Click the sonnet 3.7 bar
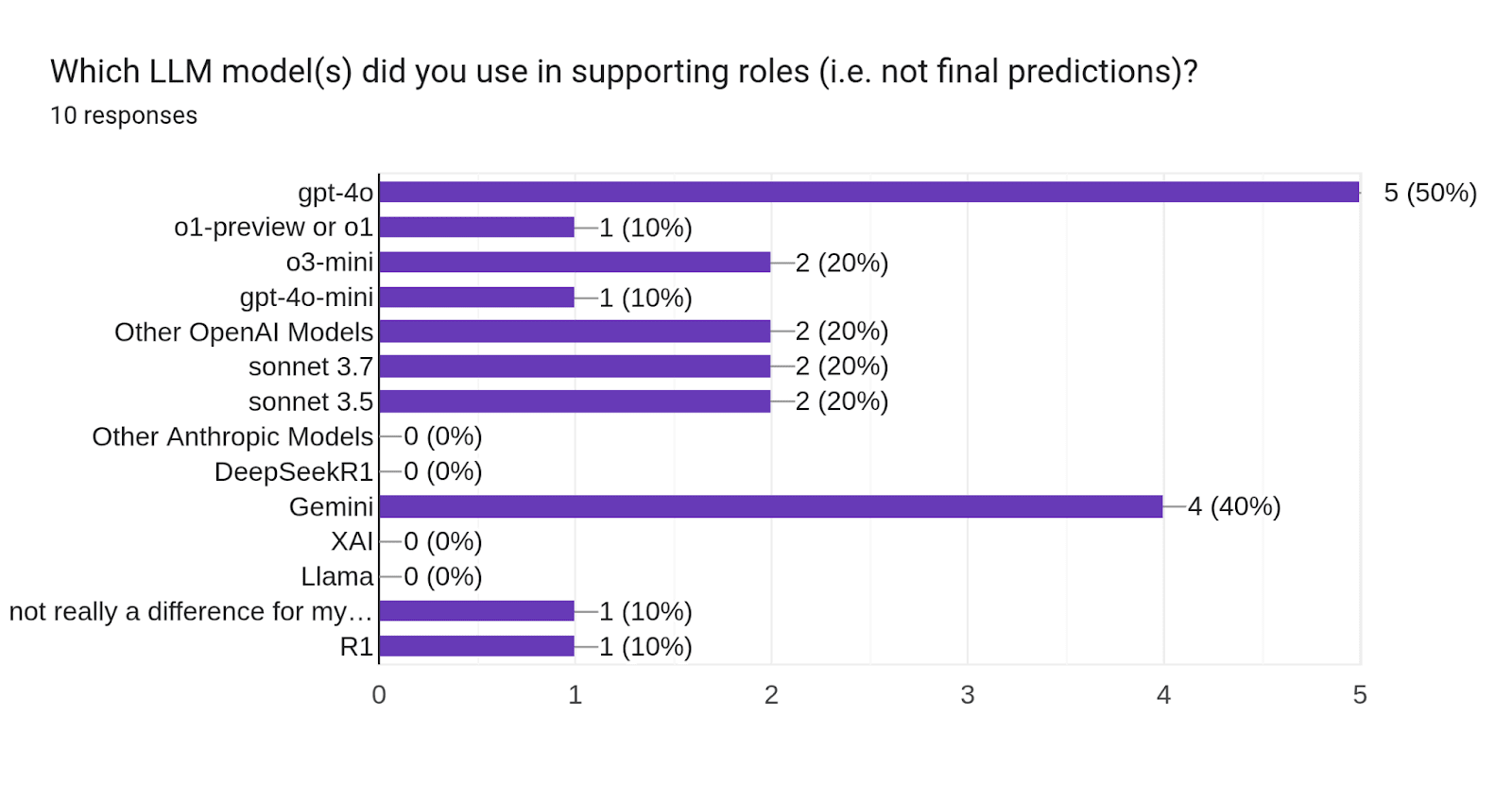 click(x=575, y=366)
